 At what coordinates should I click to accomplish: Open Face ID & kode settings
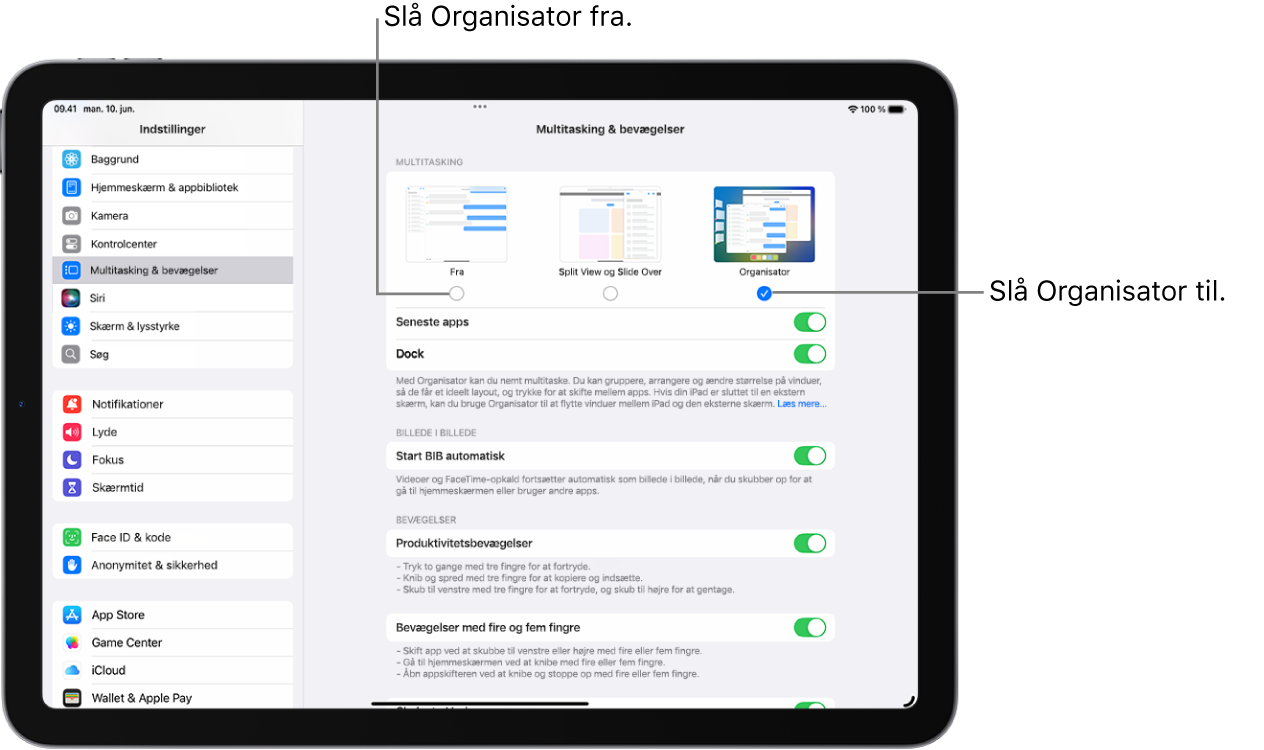pyautogui.click(x=173, y=537)
